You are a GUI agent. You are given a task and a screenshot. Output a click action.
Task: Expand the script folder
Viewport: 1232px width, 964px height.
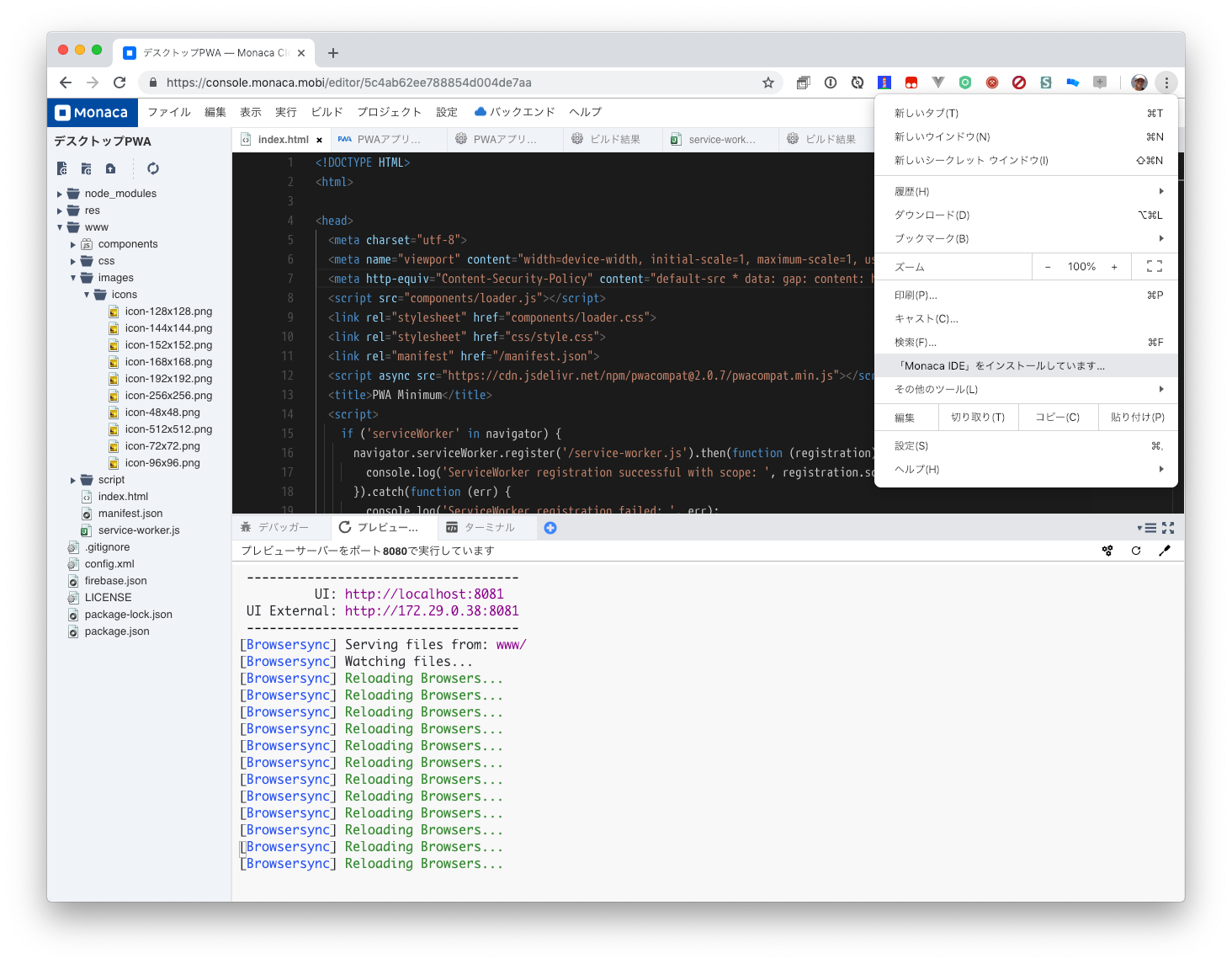(x=73, y=480)
